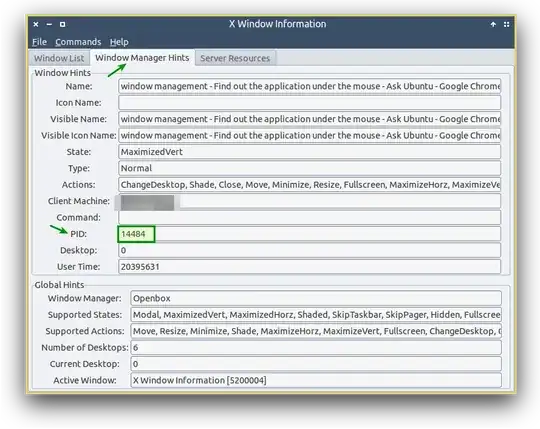Open the Help menu
The image size is (540, 429).
(x=119, y=42)
